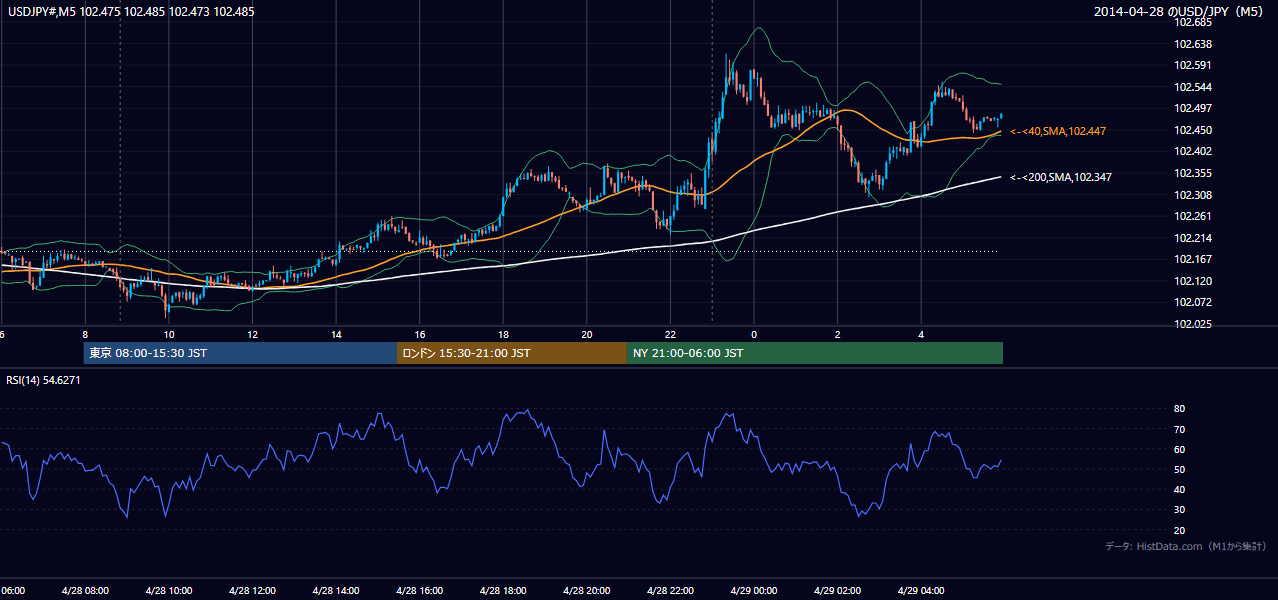
Task: Click the RSI scale value 70
Action: tap(1179, 429)
